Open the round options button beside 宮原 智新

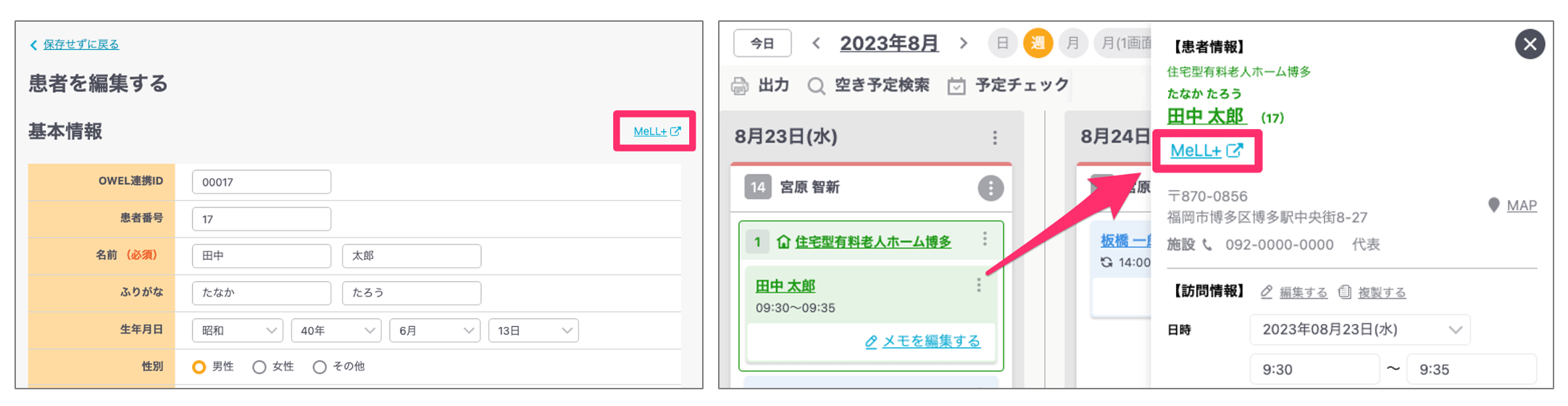[x=991, y=188]
